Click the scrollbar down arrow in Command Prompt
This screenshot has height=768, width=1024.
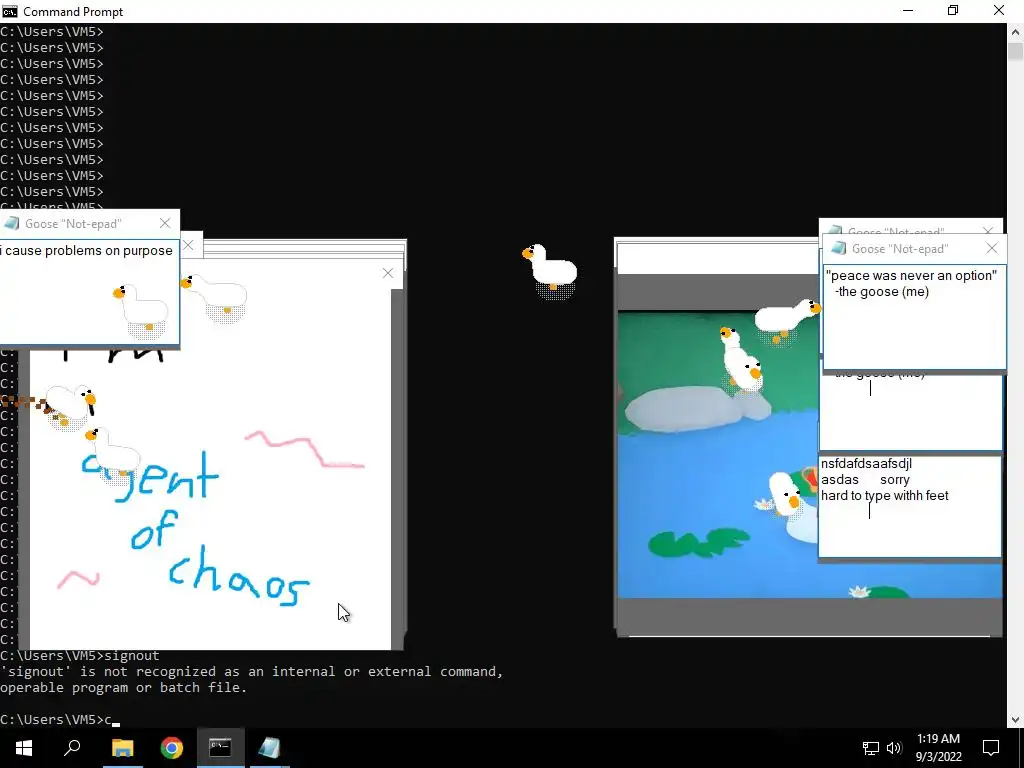pos(1016,720)
